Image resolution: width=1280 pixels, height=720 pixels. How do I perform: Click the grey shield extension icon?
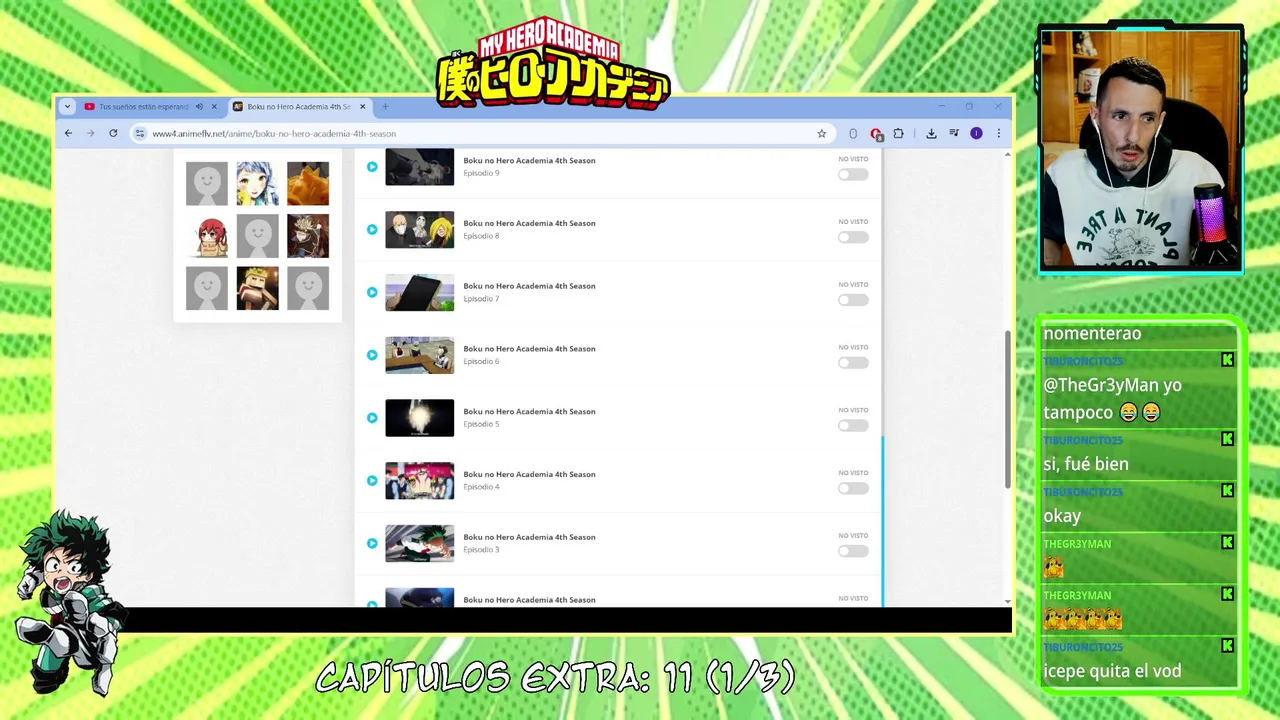[x=853, y=133]
